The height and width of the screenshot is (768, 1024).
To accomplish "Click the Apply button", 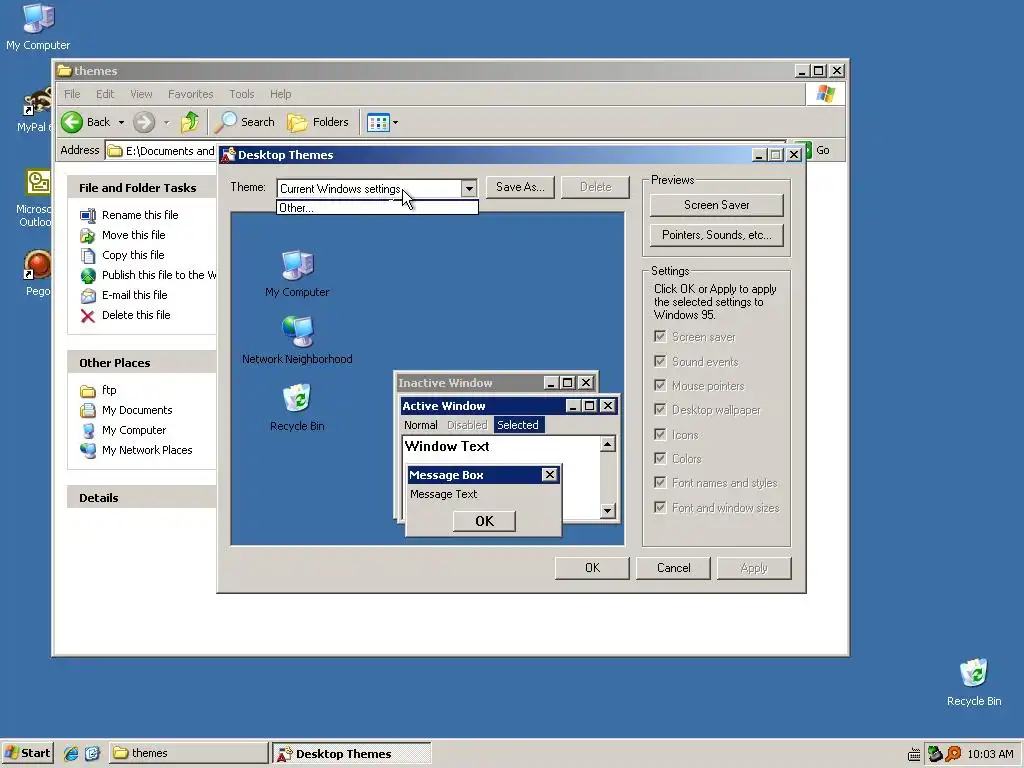I will click(x=754, y=568).
